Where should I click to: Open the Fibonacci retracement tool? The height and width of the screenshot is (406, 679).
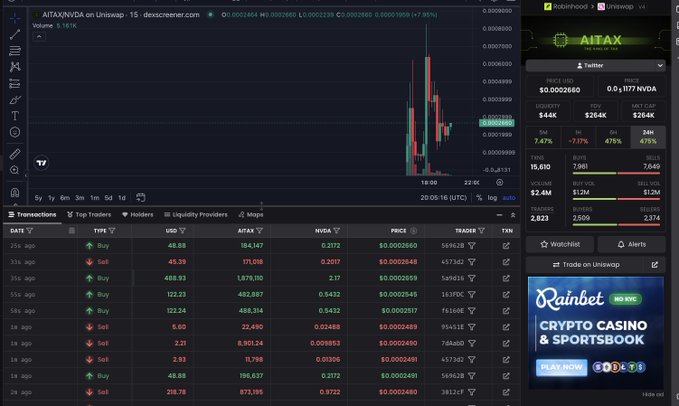15,51
